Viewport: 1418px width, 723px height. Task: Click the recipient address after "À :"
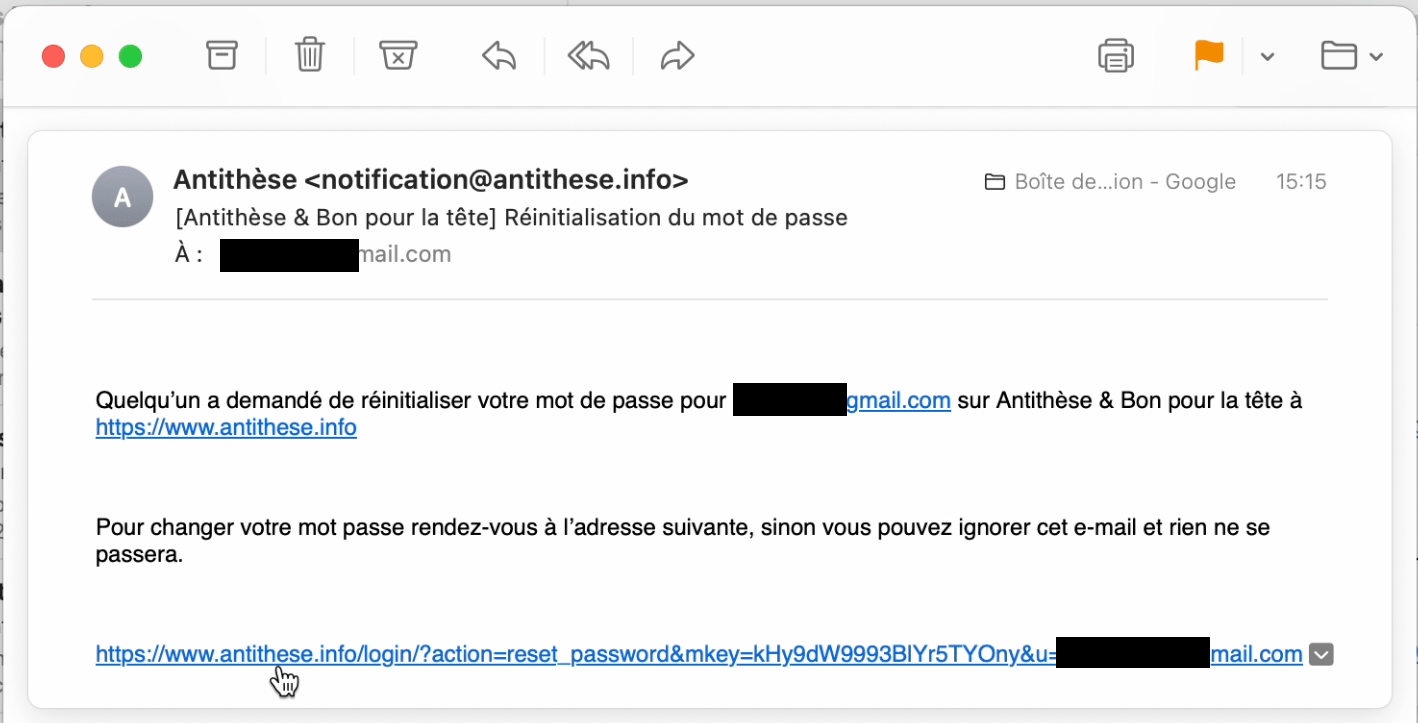(x=335, y=255)
